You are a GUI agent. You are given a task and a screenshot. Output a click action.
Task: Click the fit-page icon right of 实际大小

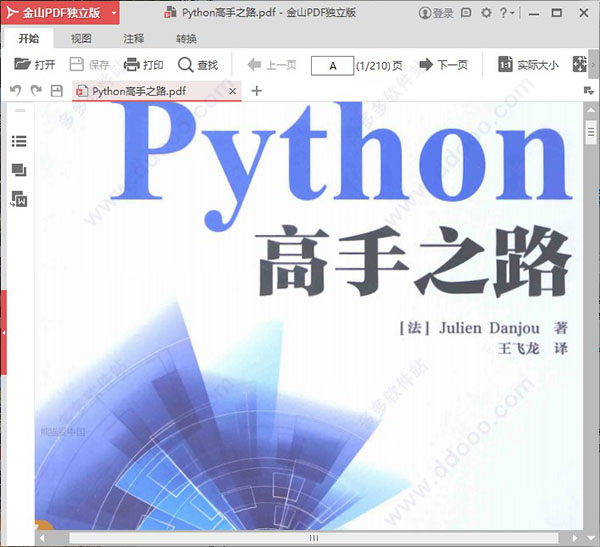(579, 64)
